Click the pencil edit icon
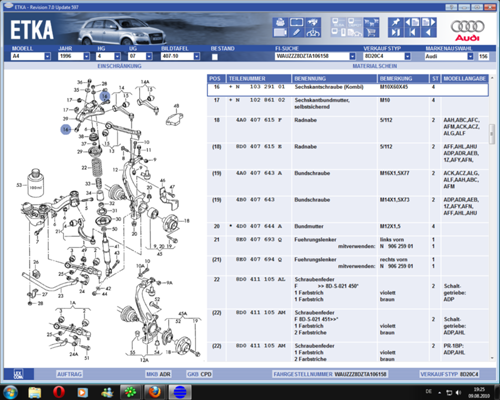The height and width of the screenshot is (400, 500). [x=296, y=32]
